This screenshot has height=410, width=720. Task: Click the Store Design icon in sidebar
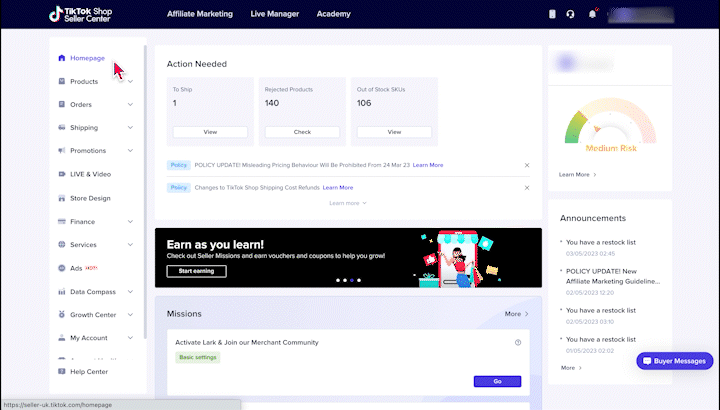[62, 198]
